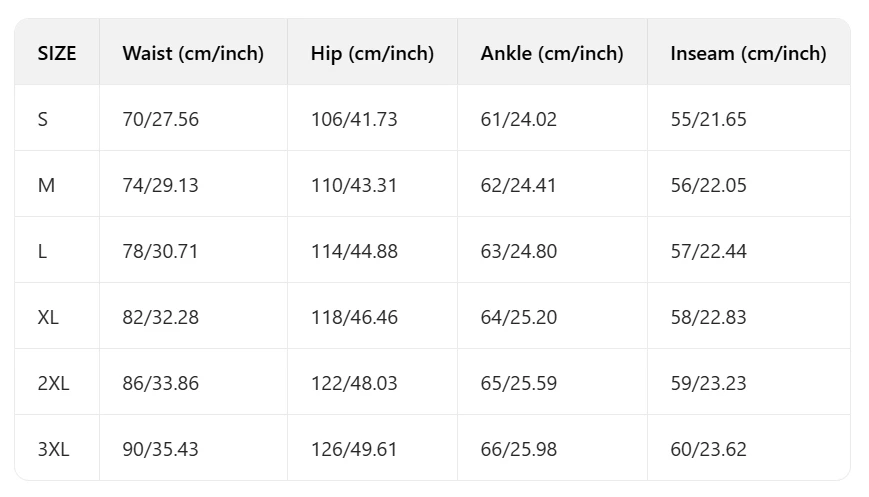Select waist value 86/33.86

coord(160,383)
